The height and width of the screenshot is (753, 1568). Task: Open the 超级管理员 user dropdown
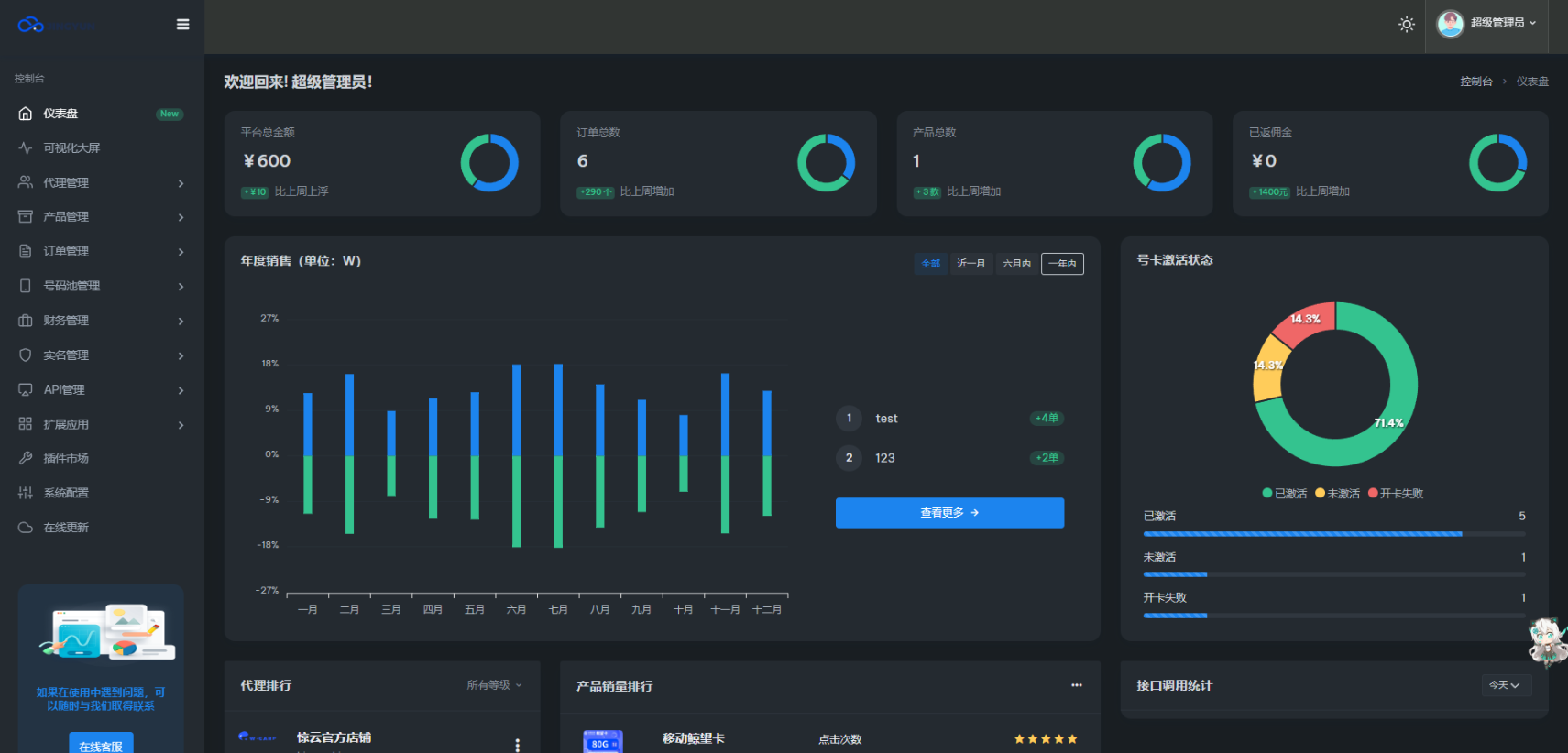(1486, 24)
